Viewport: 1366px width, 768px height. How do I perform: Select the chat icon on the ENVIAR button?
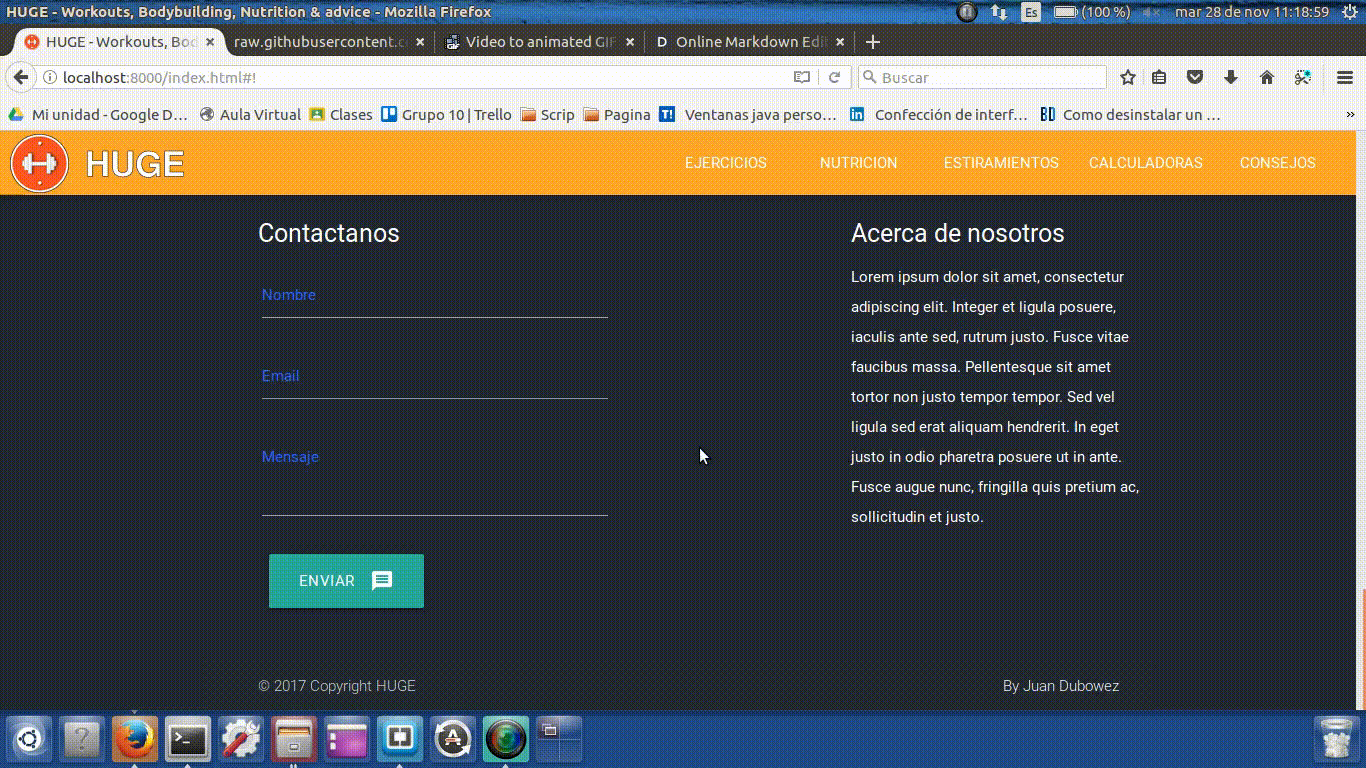point(382,581)
